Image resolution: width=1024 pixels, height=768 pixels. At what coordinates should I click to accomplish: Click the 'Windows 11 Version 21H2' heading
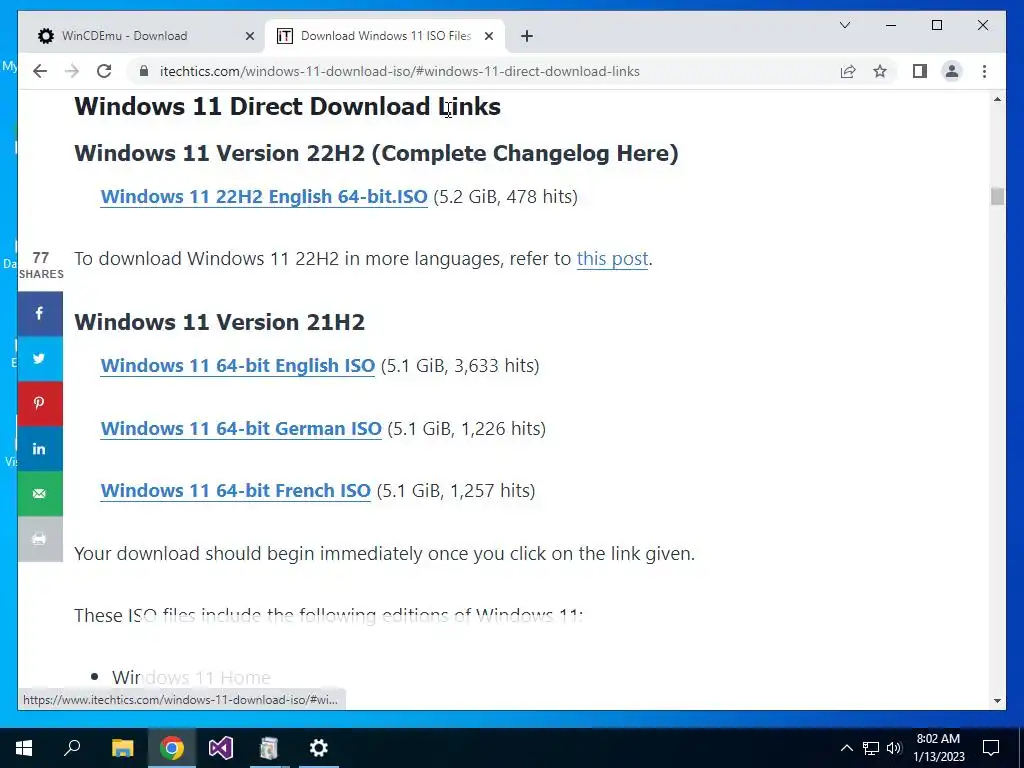(219, 322)
